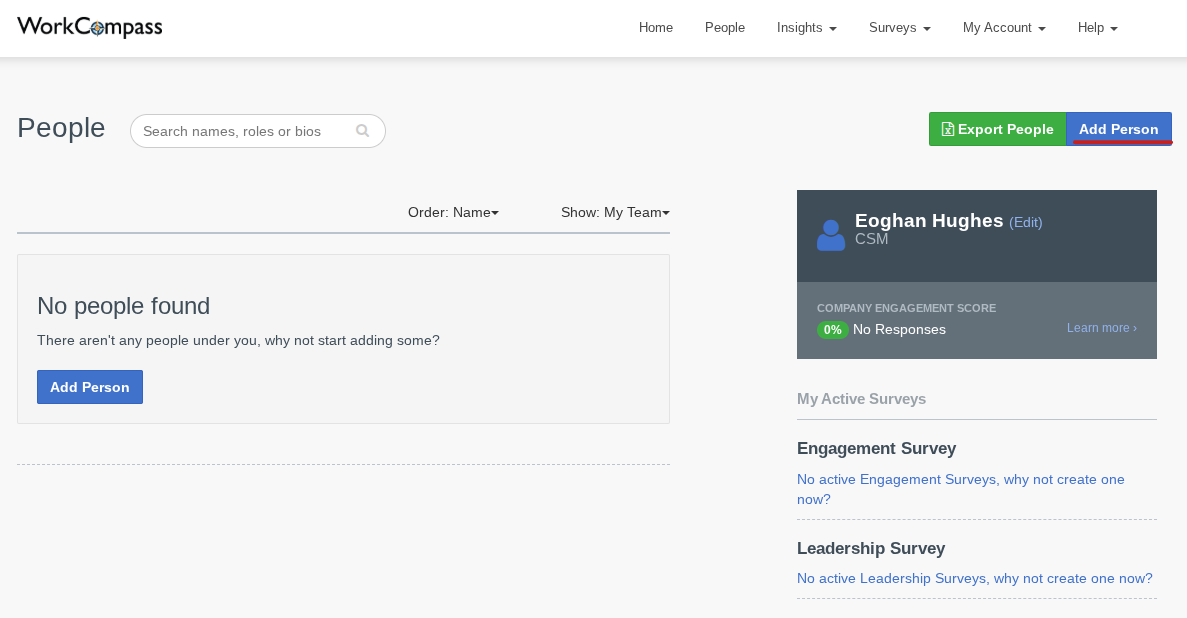Click the Edit link beside Eoghan Hughes

coord(1025,222)
